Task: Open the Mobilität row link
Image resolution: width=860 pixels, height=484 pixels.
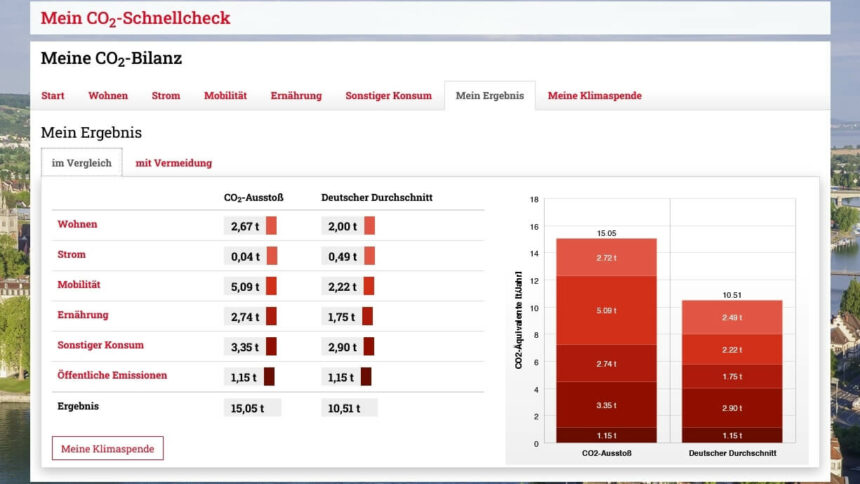Action: (x=79, y=284)
